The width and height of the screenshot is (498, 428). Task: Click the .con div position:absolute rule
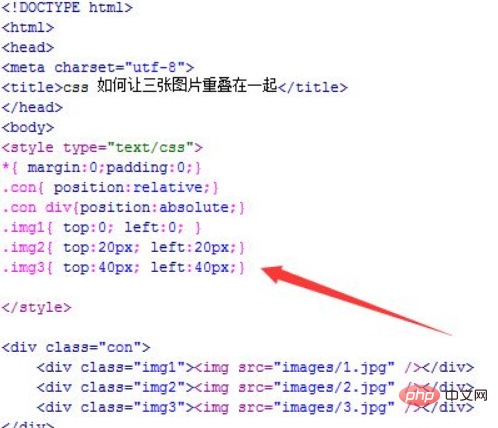coord(124,207)
